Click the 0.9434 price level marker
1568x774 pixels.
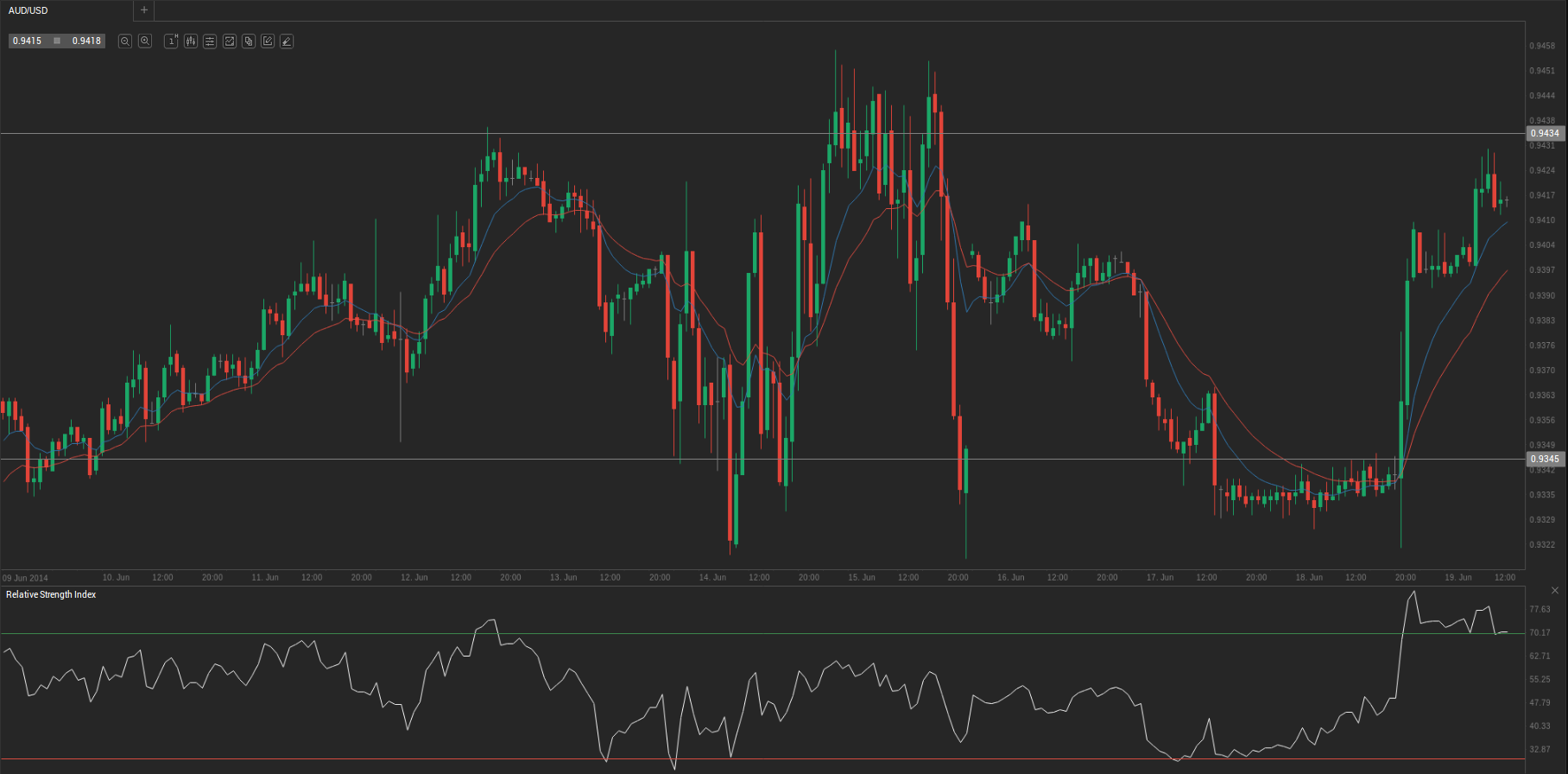1546,133
